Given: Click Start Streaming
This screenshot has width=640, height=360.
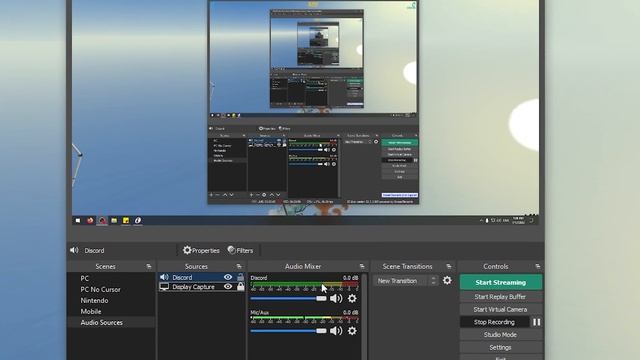Looking at the screenshot, I should click(x=501, y=282).
